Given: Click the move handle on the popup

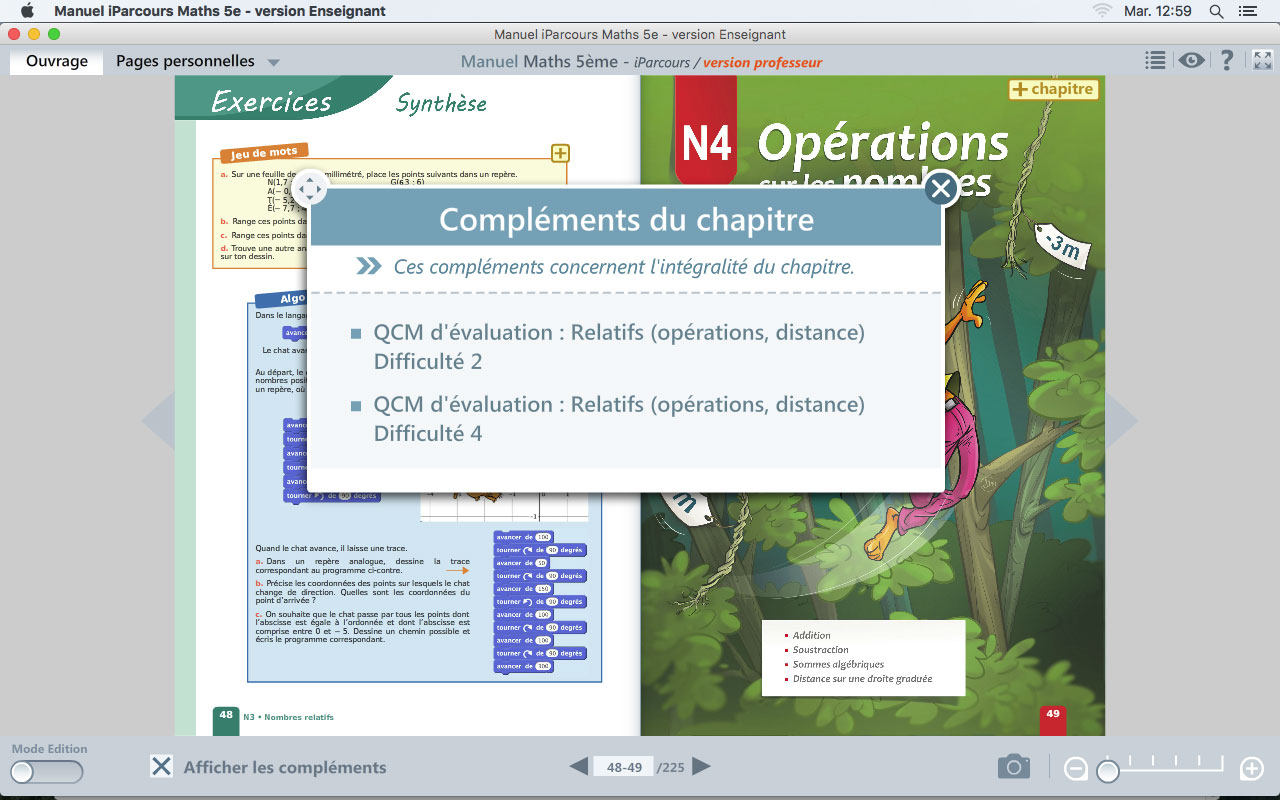Looking at the screenshot, I should [310, 187].
